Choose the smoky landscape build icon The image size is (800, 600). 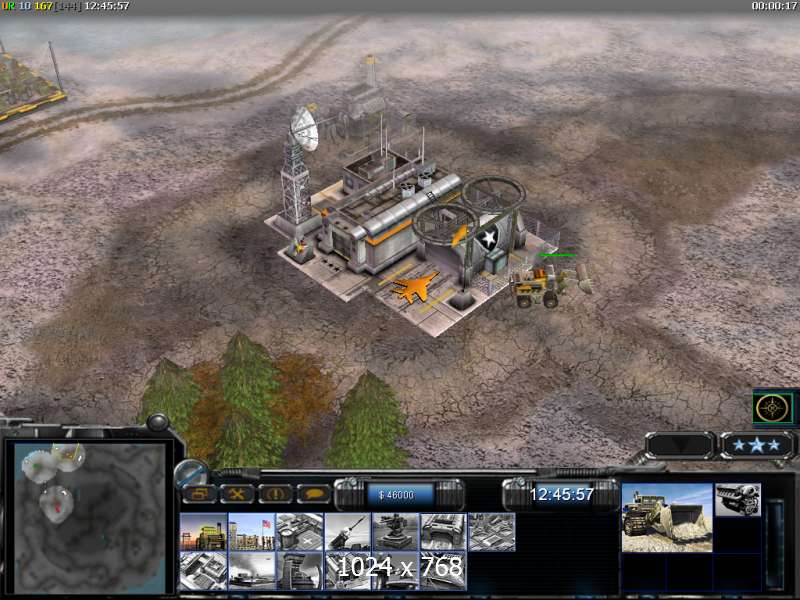[252, 571]
